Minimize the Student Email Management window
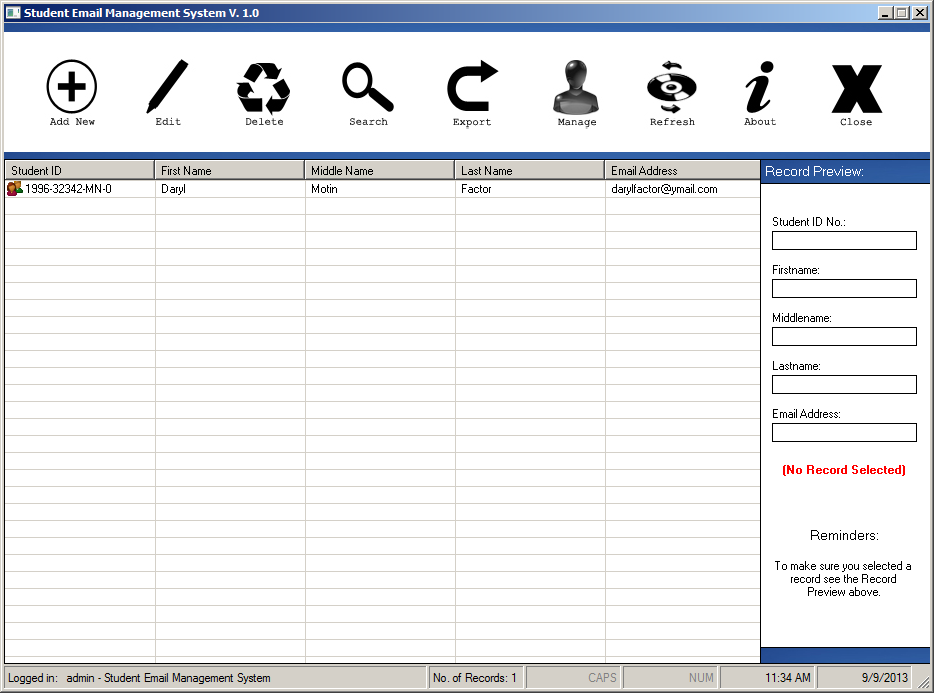Image resolution: width=934 pixels, height=693 pixels. pyautogui.click(x=885, y=13)
